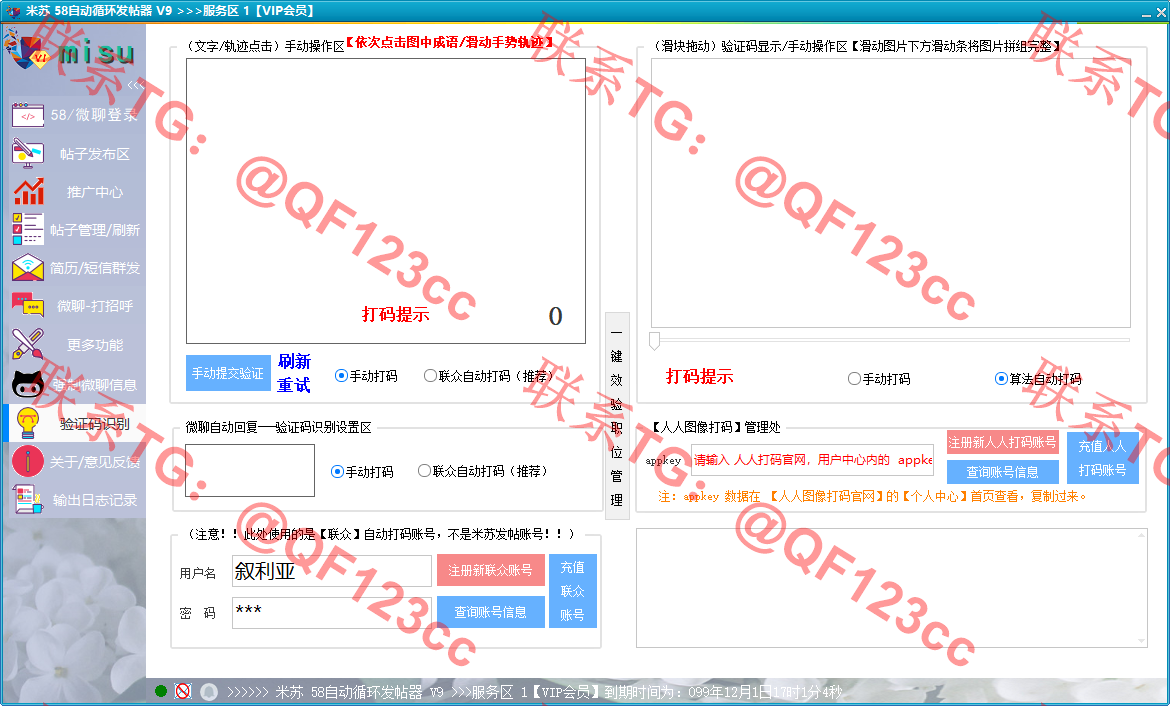Select the 帖子管理/刷新 checklist icon

coord(28,229)
